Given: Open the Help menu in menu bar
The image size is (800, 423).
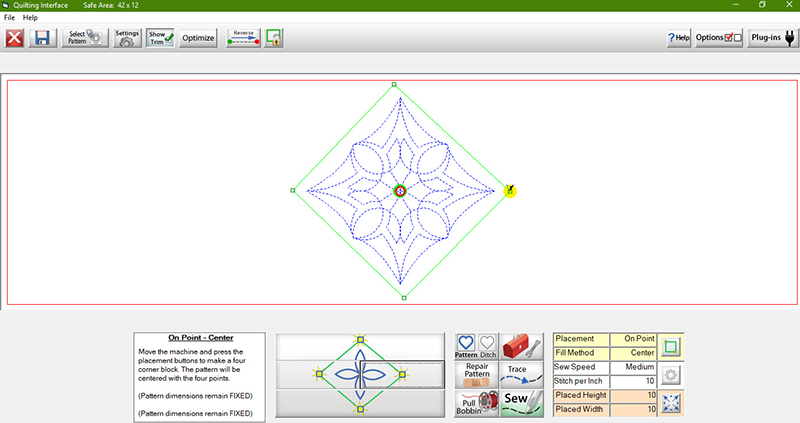Looking at the screenshot, I should 31,18.
